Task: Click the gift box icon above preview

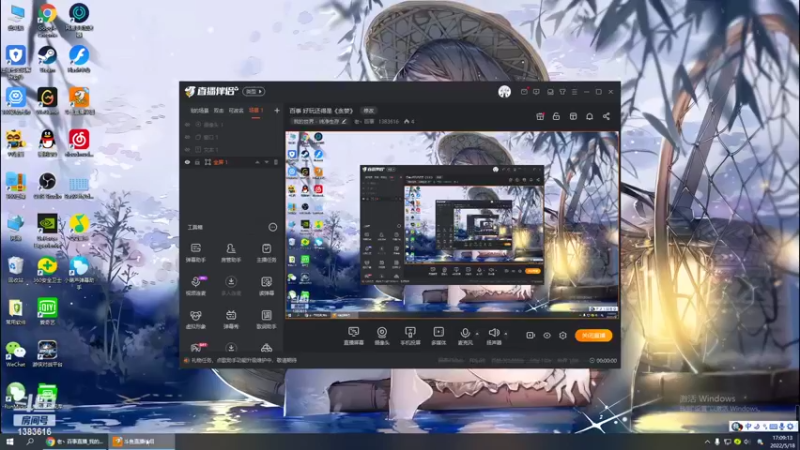Action: pyautogui.click(x=540, y=116)
